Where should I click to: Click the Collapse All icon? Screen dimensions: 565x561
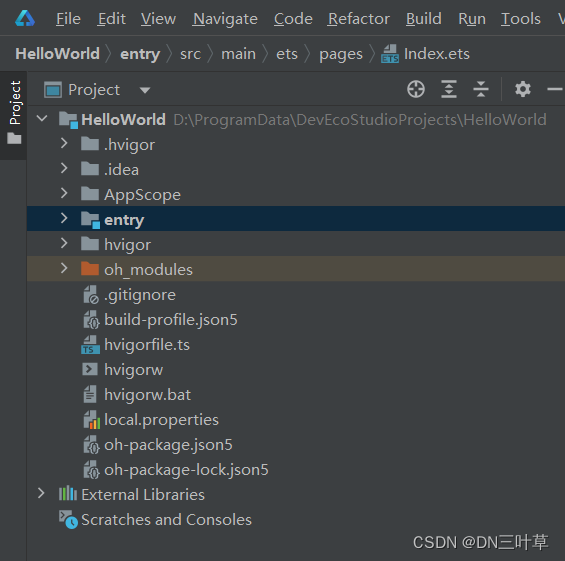(481, 89)
